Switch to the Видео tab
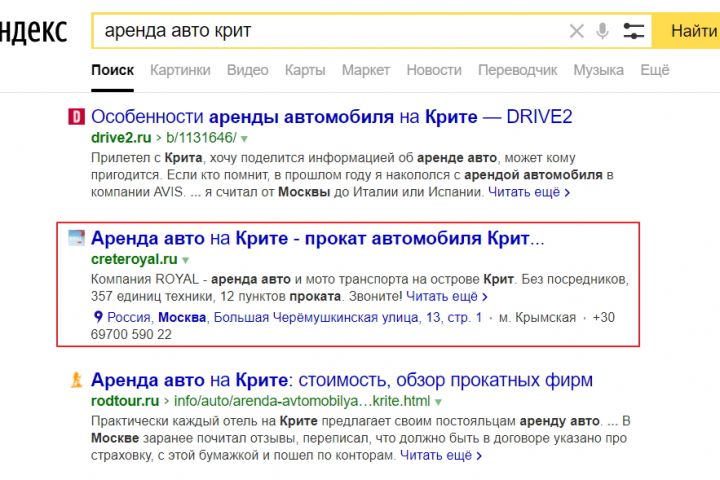The width and height of the screenshot is (720, 480). [x=248, y=70]
